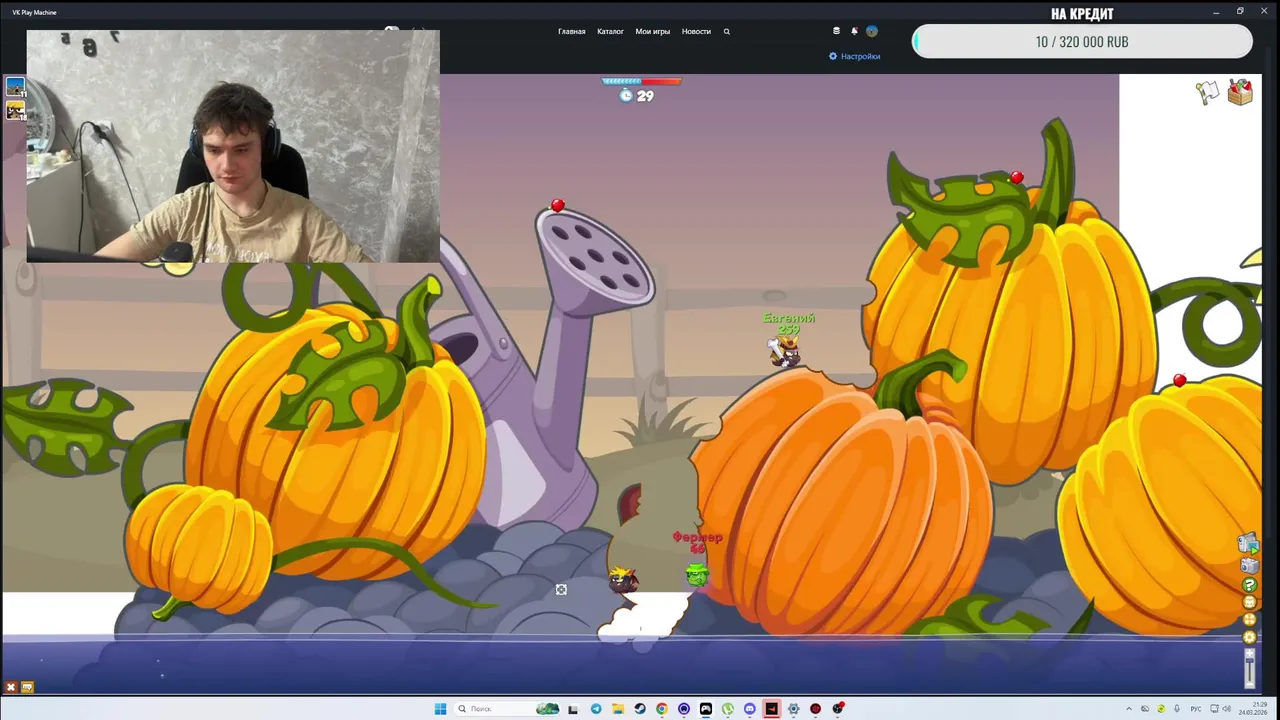The width and height of the screenshot is (1280, 720).
Task: Click the white surrender flag icon
Action: pyautogui.click(x=1208, y=92)
